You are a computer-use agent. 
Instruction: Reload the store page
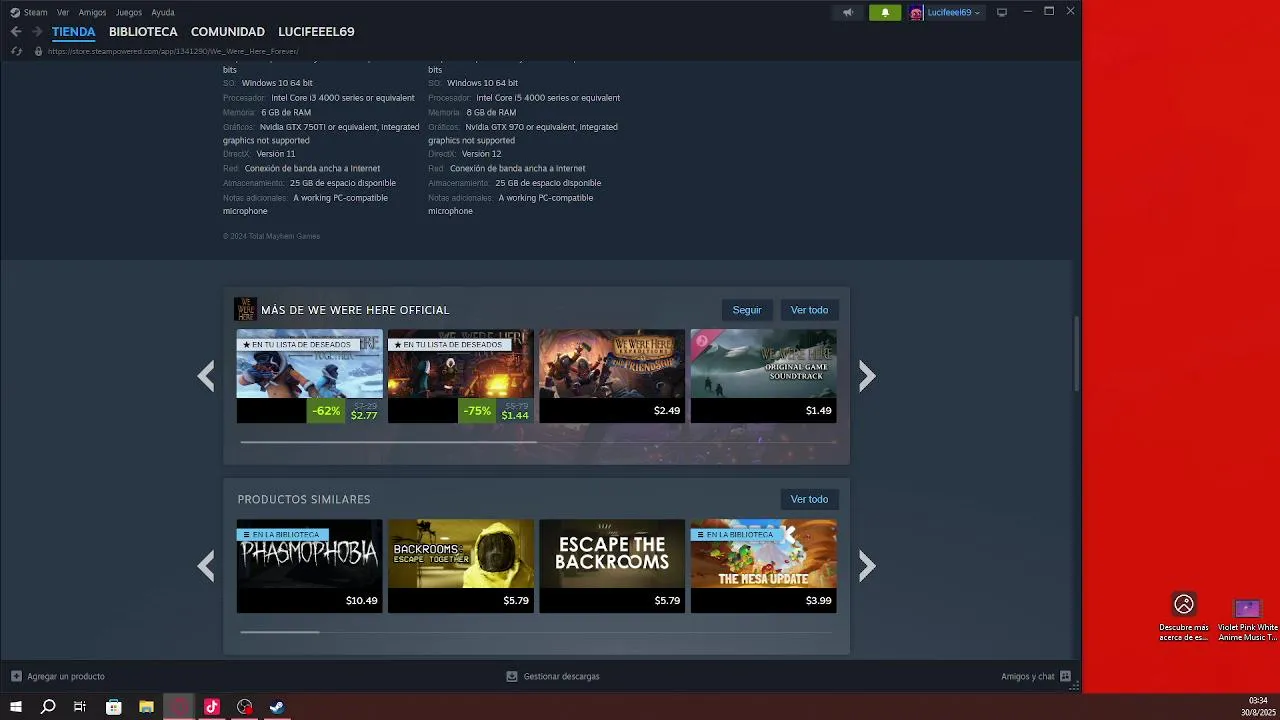[x=16, y=51]
